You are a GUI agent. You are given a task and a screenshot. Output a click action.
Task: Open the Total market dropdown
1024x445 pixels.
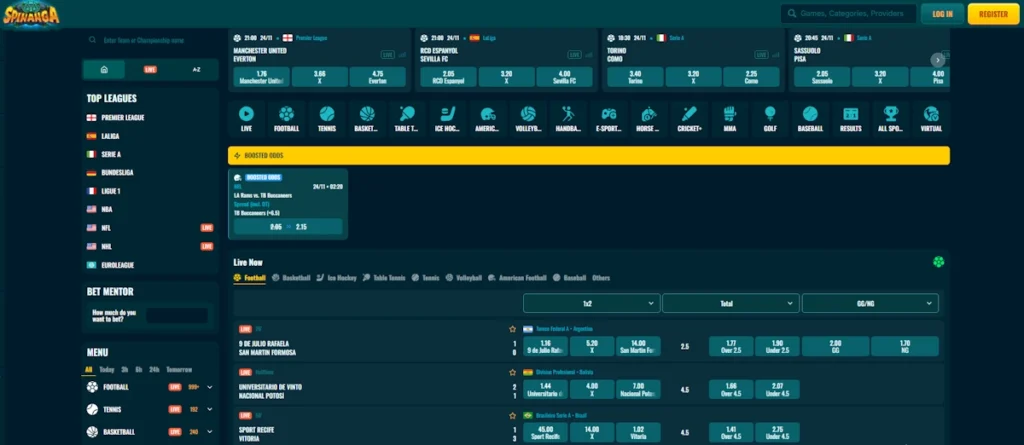[x=731, y=303]
